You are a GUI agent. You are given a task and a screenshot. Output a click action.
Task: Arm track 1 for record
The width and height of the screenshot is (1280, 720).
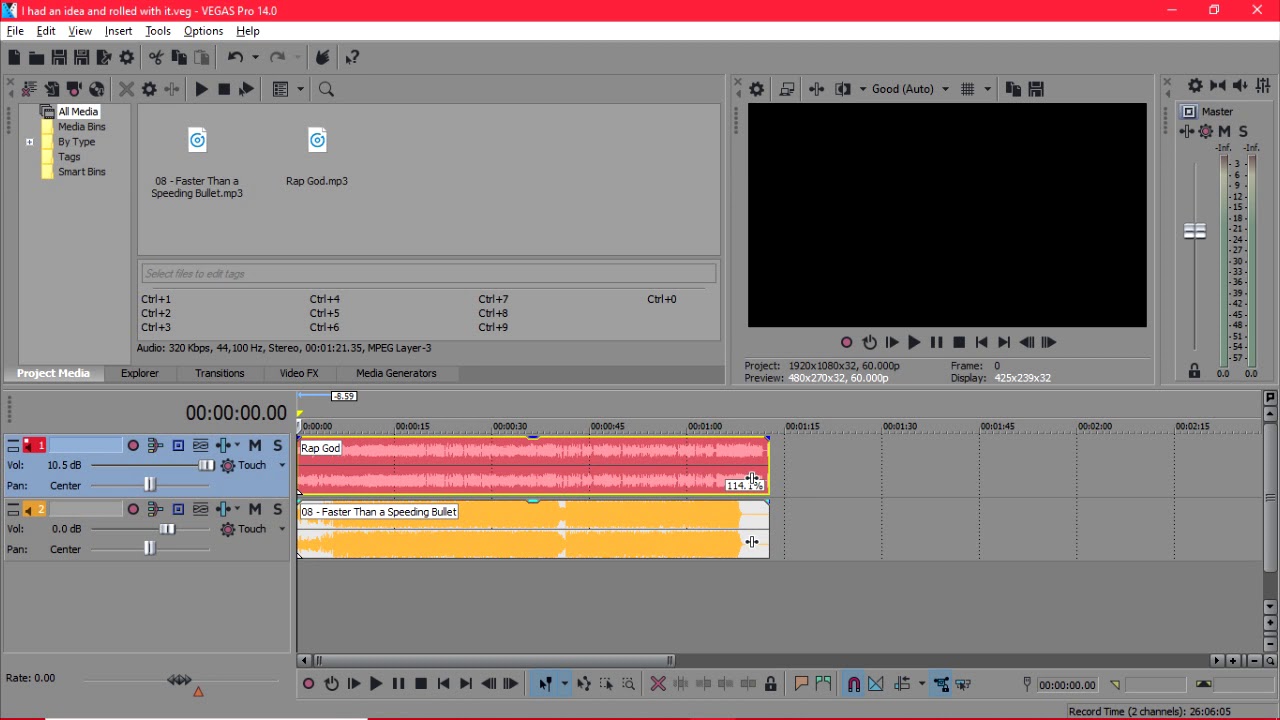click(133, 445)
